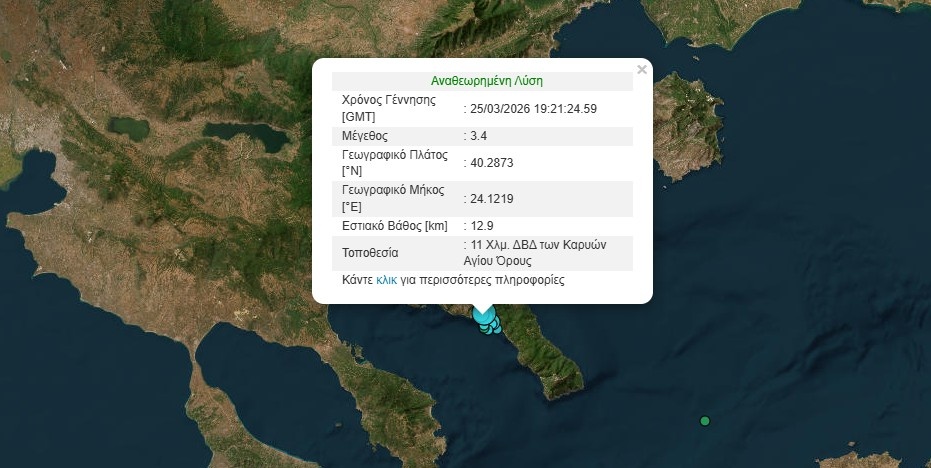Click the magnitude value 3.4
This screenshot has width=931, height=468.
[480, 135]
